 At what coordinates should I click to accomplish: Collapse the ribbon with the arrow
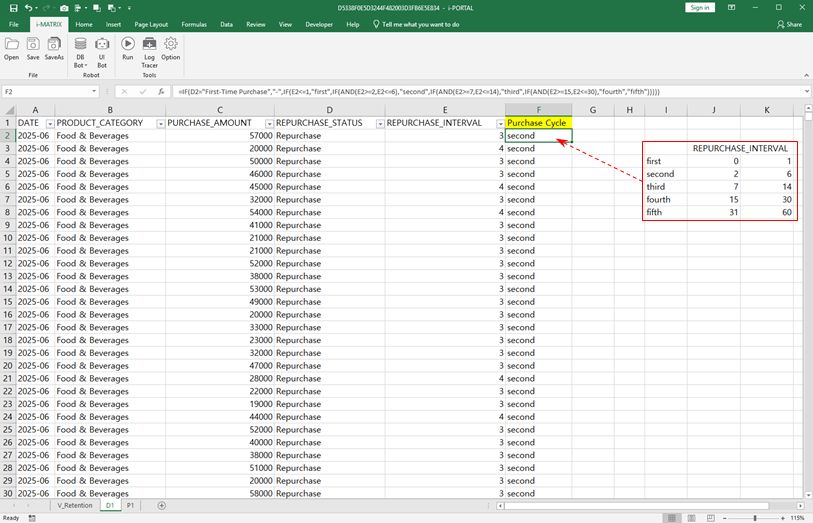805,75
